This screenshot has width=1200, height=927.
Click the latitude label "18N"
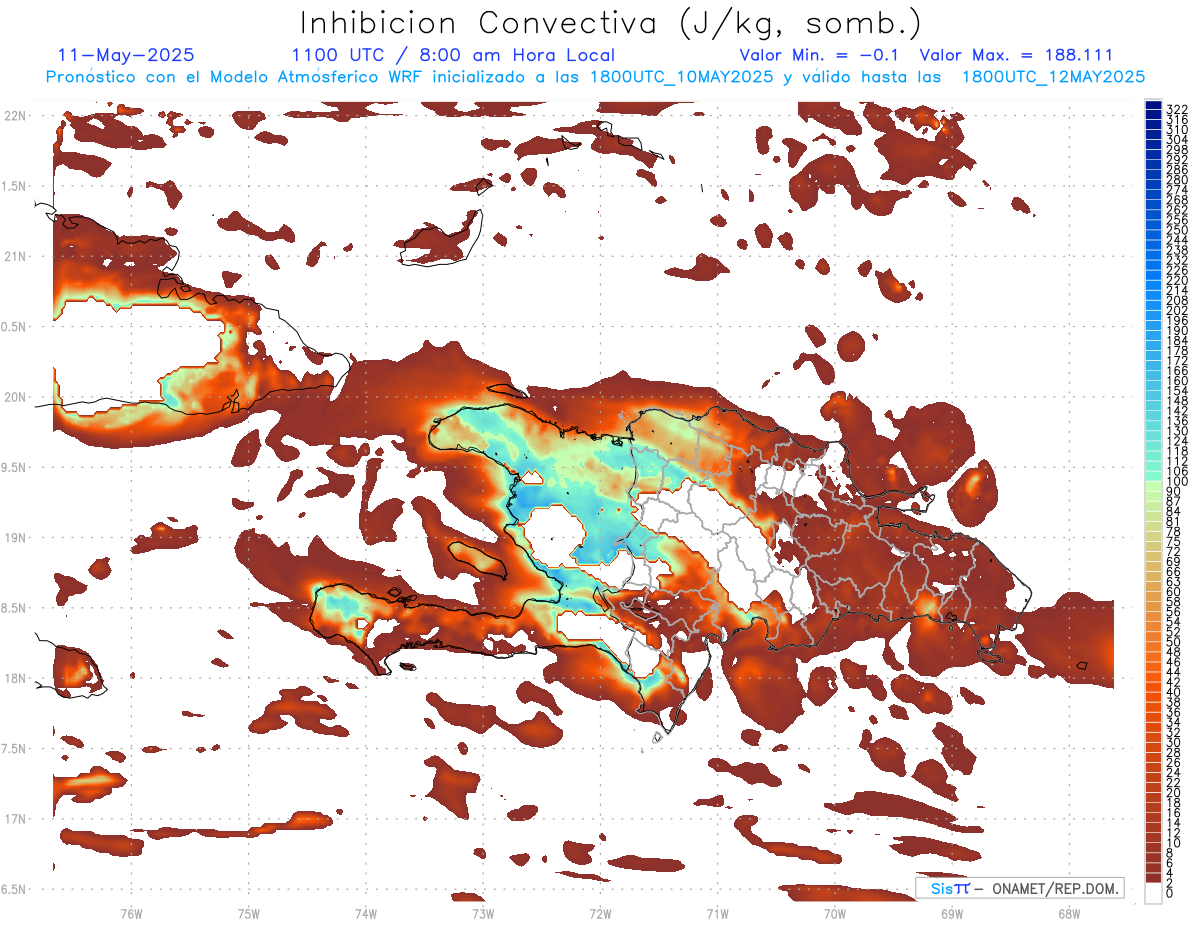tap(14, 678)
